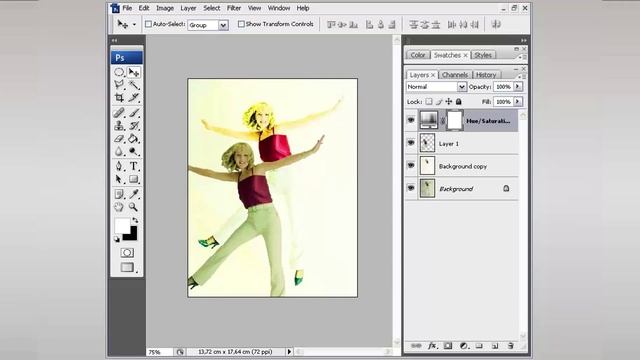Open the Opacity slider arrow
Image resolution: width=640 pixels, height=360 pixels.
click(518, 87)
